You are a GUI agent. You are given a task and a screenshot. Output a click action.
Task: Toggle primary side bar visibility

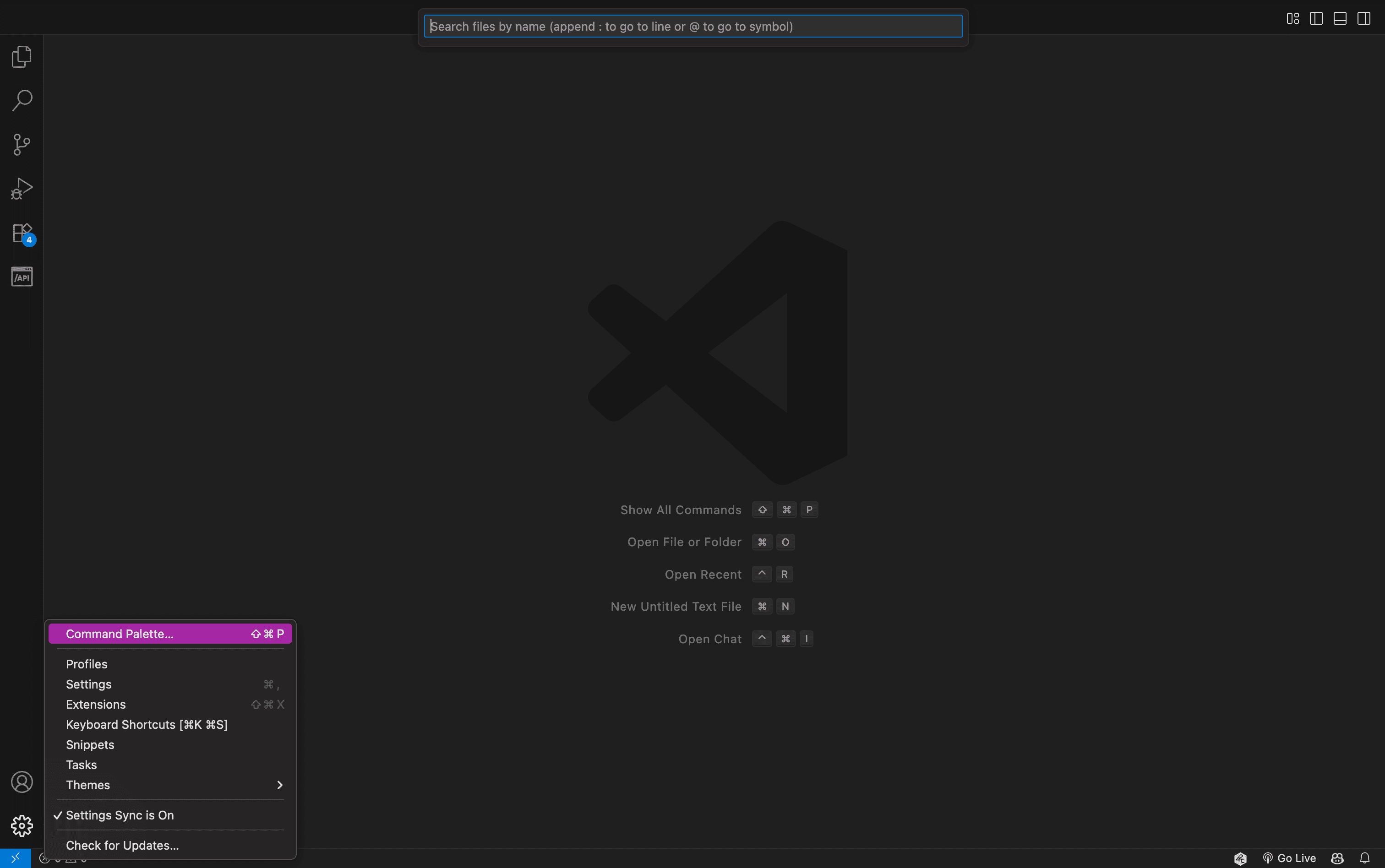click(1316, 18)
